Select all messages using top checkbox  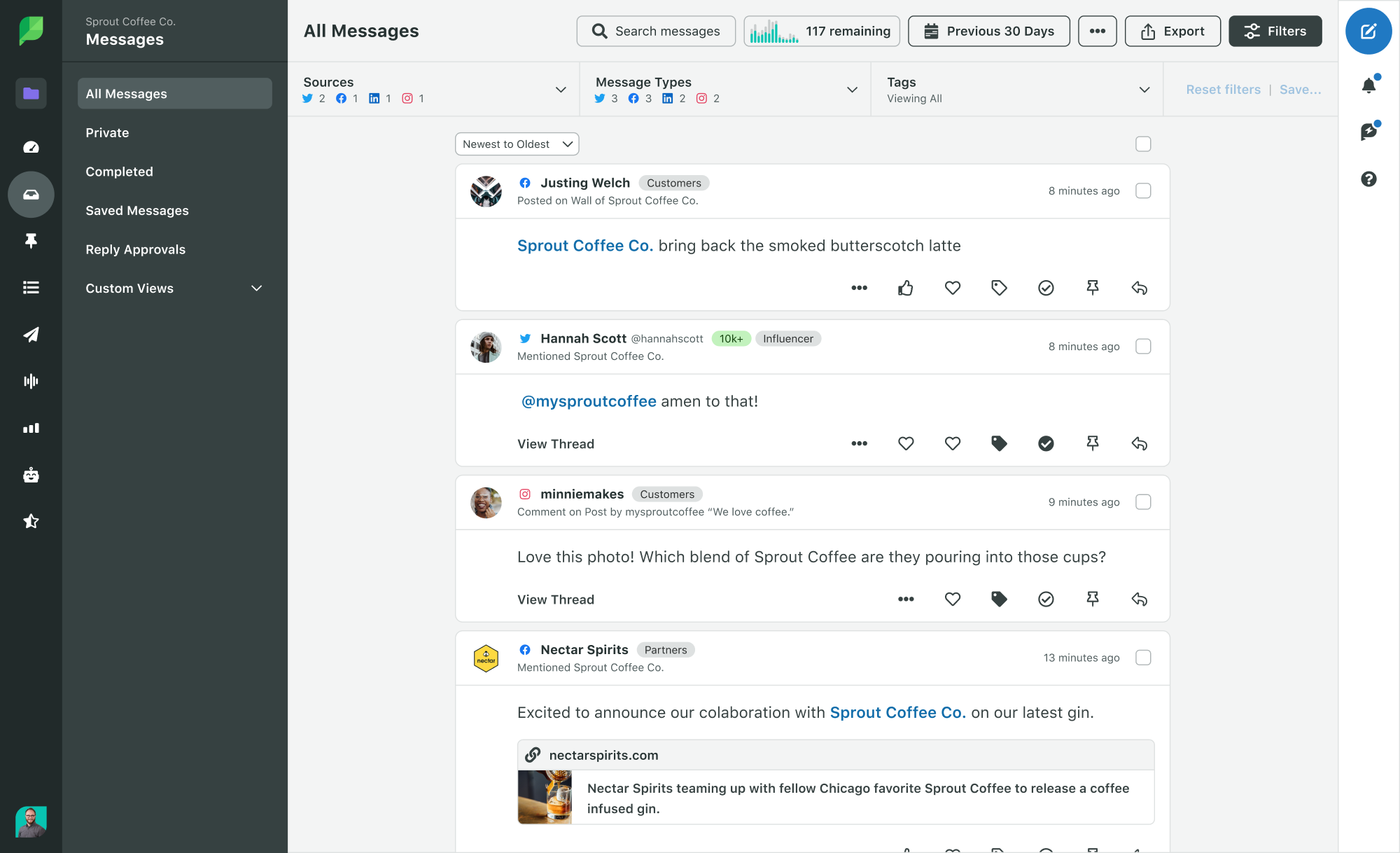click(x=1143, y=144)
